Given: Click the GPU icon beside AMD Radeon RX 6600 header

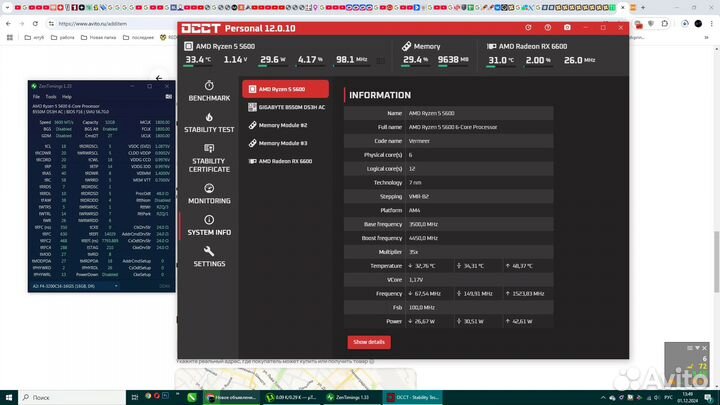Looking at the screenshot, I should (491, 46).
